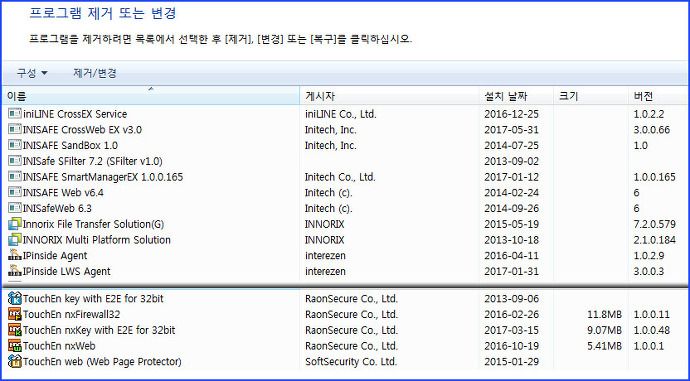Screen dimensions: 690x381
Task: Sort by the 크기 column header
Action: [591, 96]
